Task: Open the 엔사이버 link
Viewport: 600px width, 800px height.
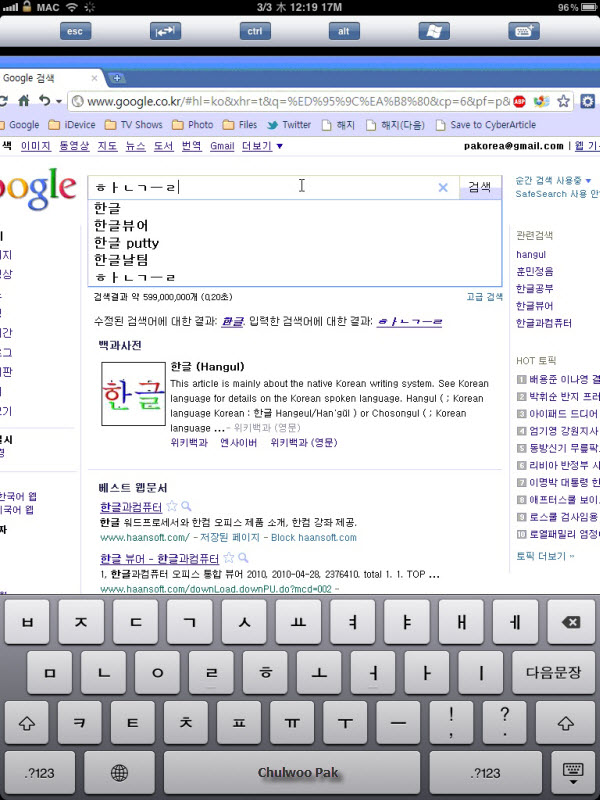Action: 238,442
